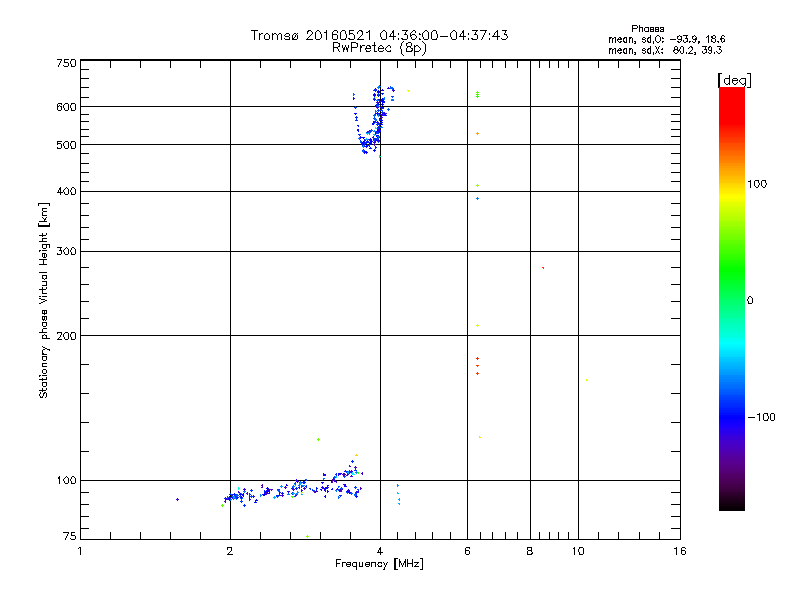This screenshot has height=600, width=800.
Task: Click the 'Frequency [MHz]' axis label
Action: click(379, 564)
